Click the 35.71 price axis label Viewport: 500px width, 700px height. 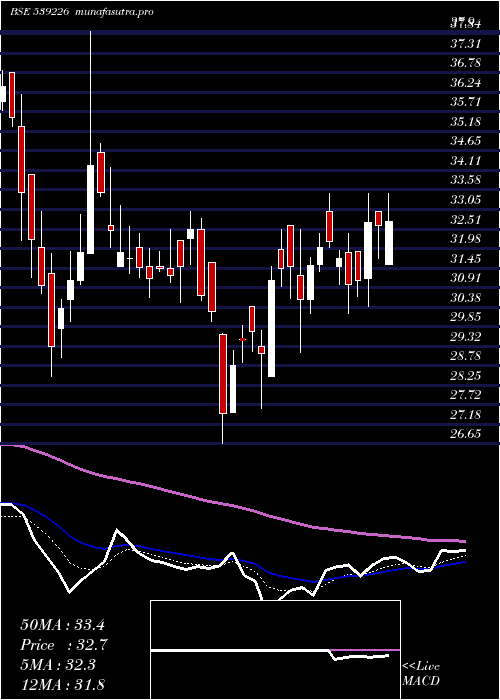tap(466, 102)
